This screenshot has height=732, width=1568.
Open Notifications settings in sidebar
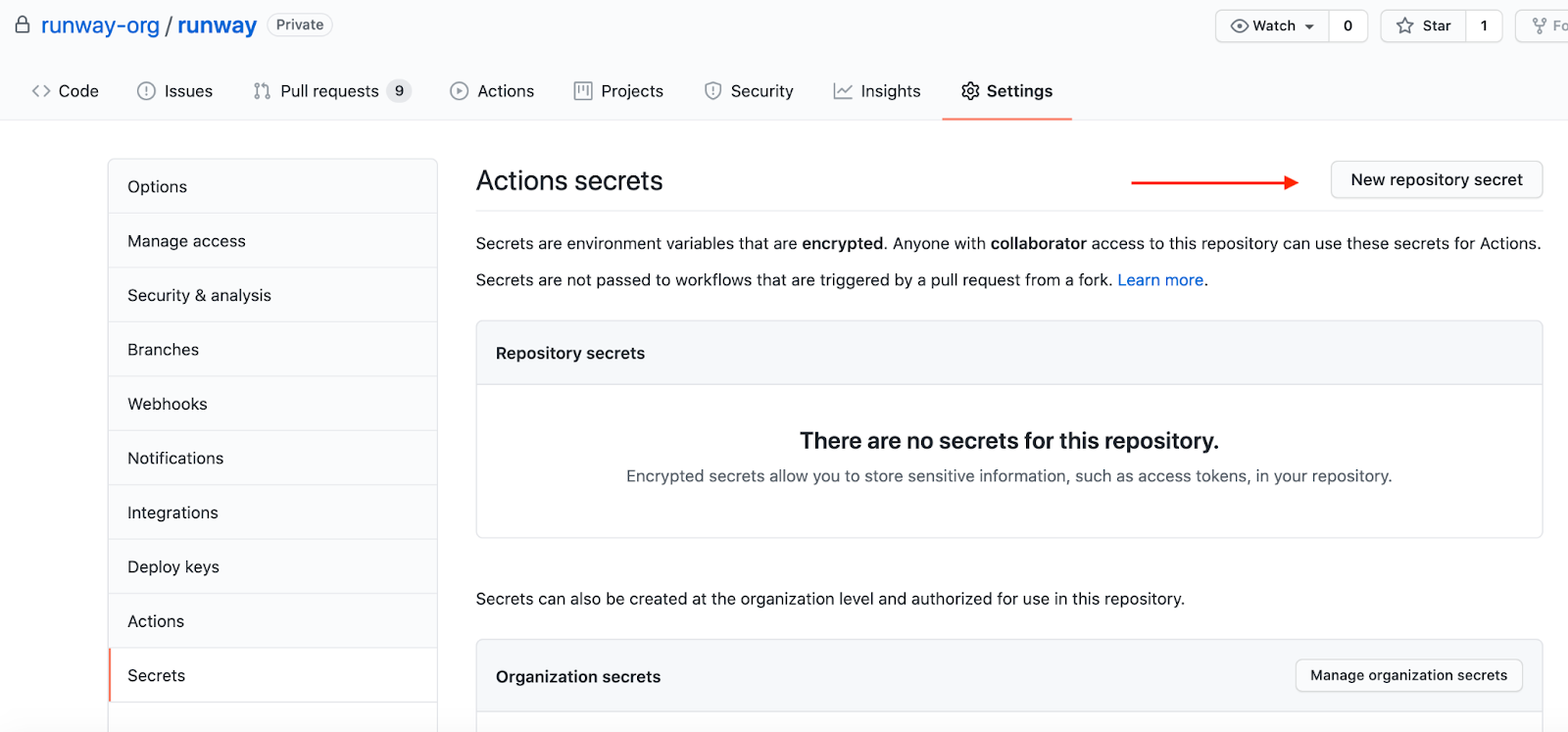(x=272, y=458)
